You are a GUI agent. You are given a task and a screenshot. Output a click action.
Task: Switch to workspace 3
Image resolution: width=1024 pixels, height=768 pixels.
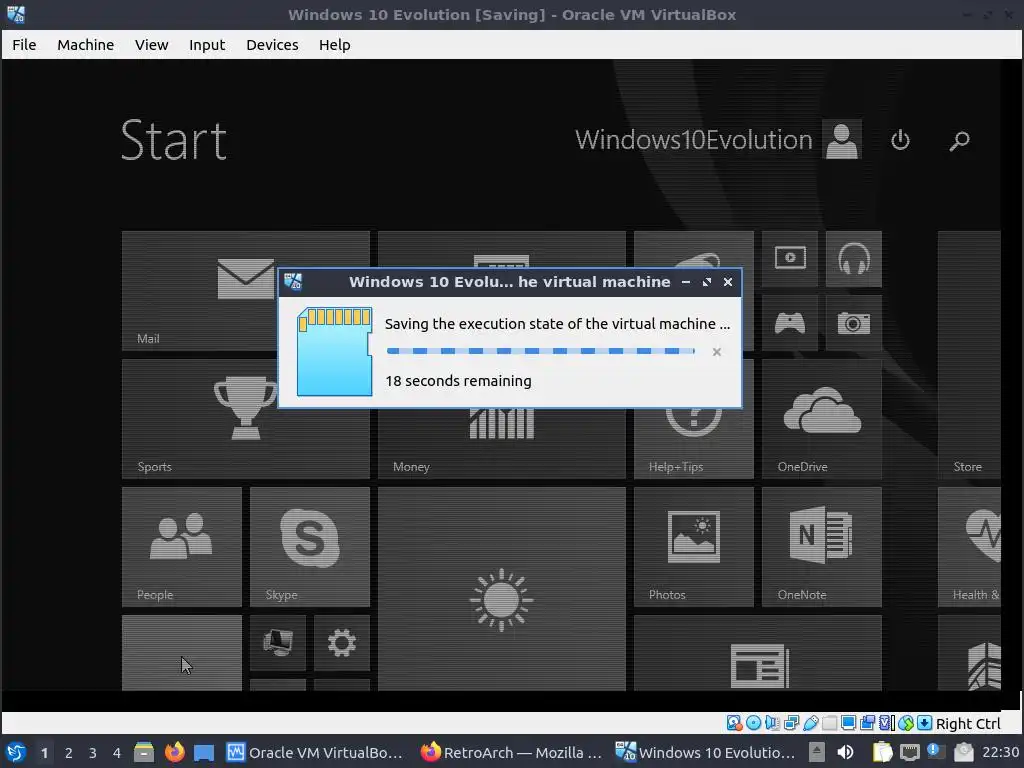(93, 753)
